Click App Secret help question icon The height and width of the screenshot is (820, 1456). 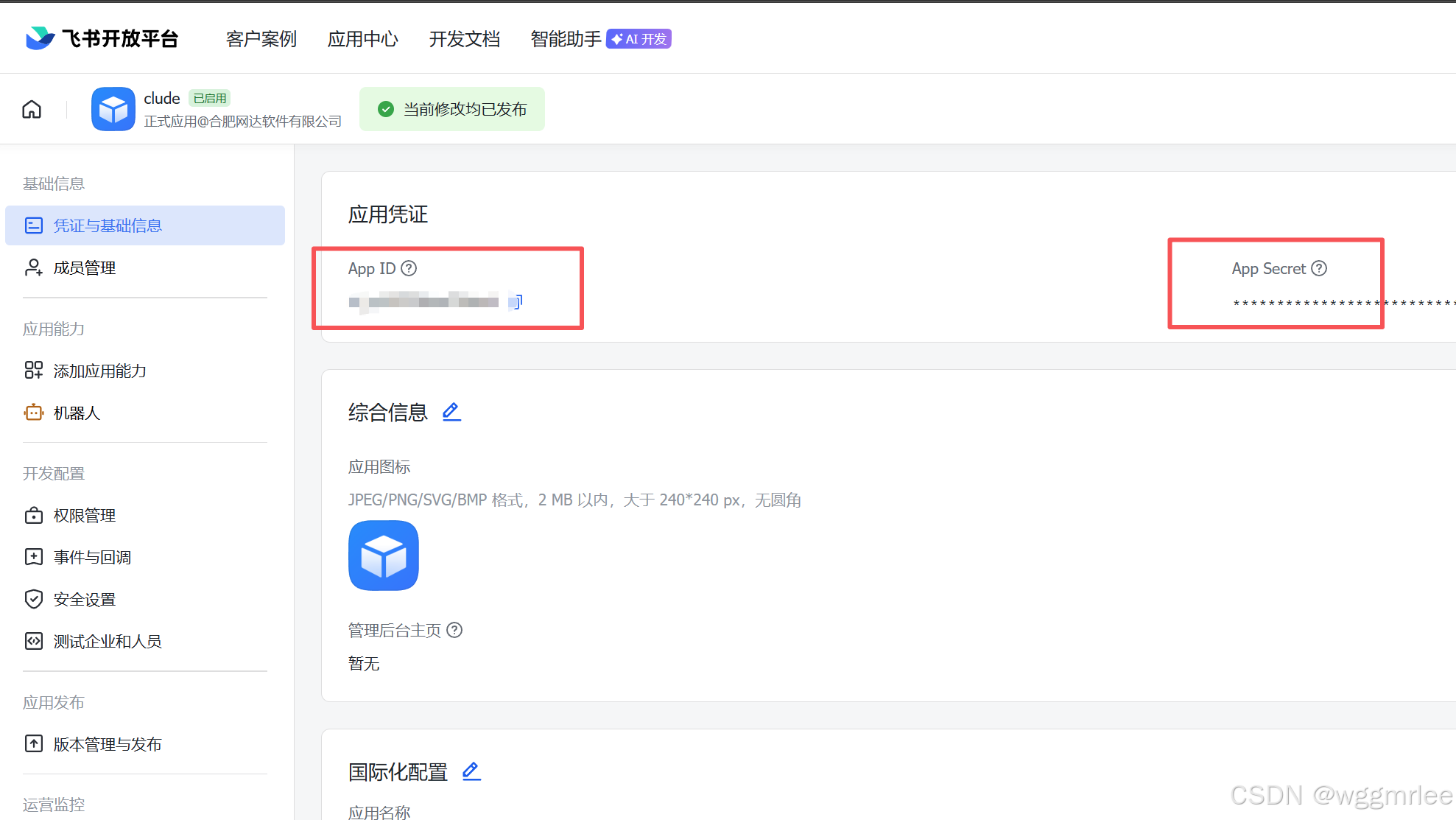pyautogui.click(x=1319, y=268)
